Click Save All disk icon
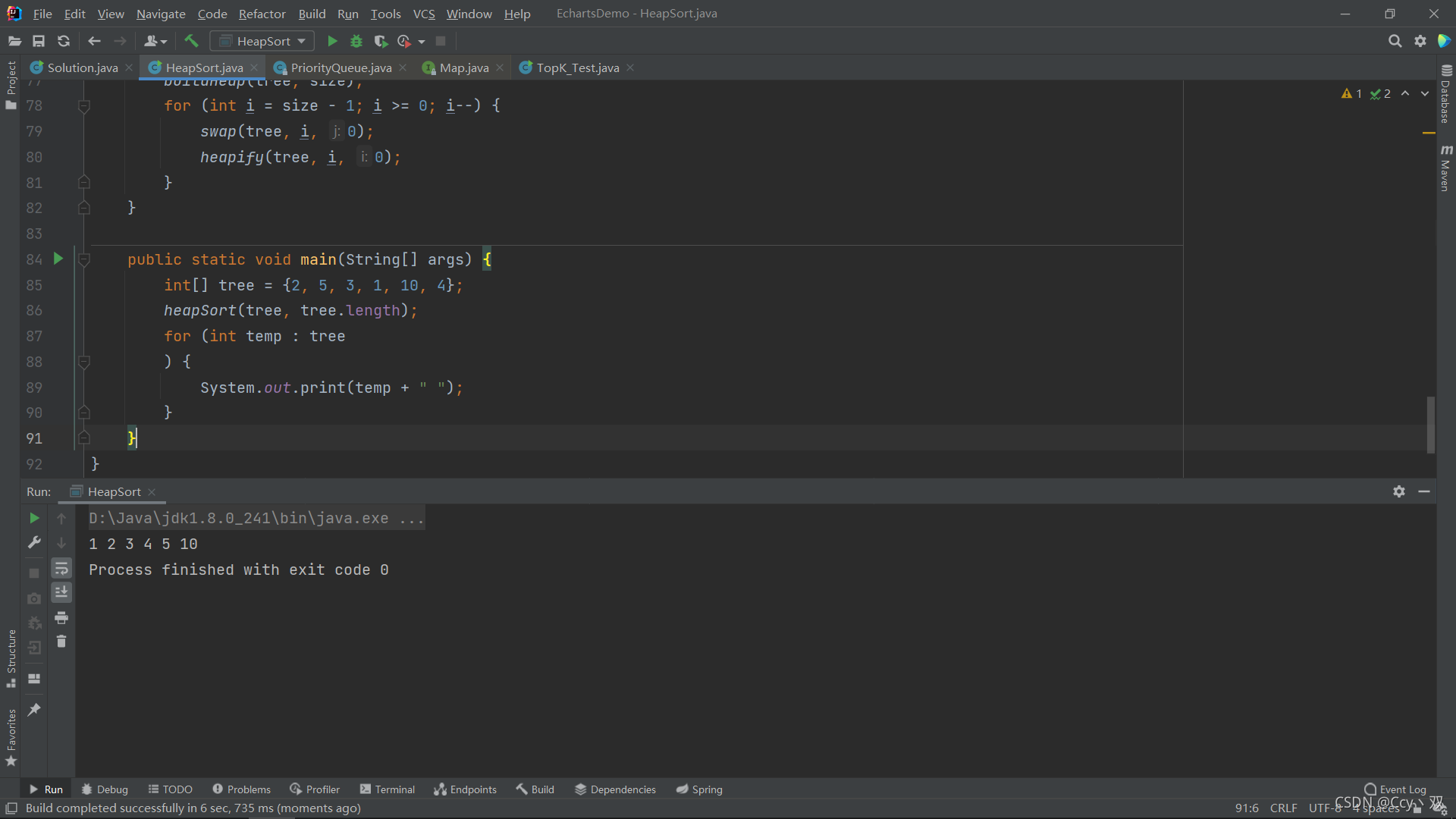The image size is (1456, 819). coord(39,41)
